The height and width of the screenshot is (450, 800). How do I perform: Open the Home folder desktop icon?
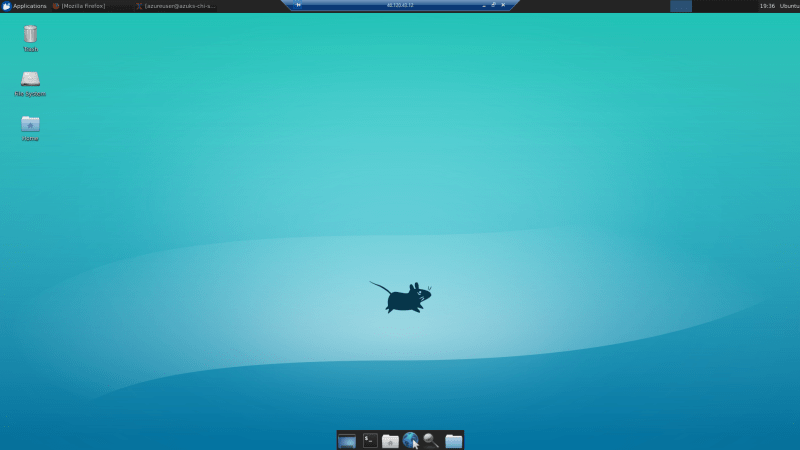30,128
